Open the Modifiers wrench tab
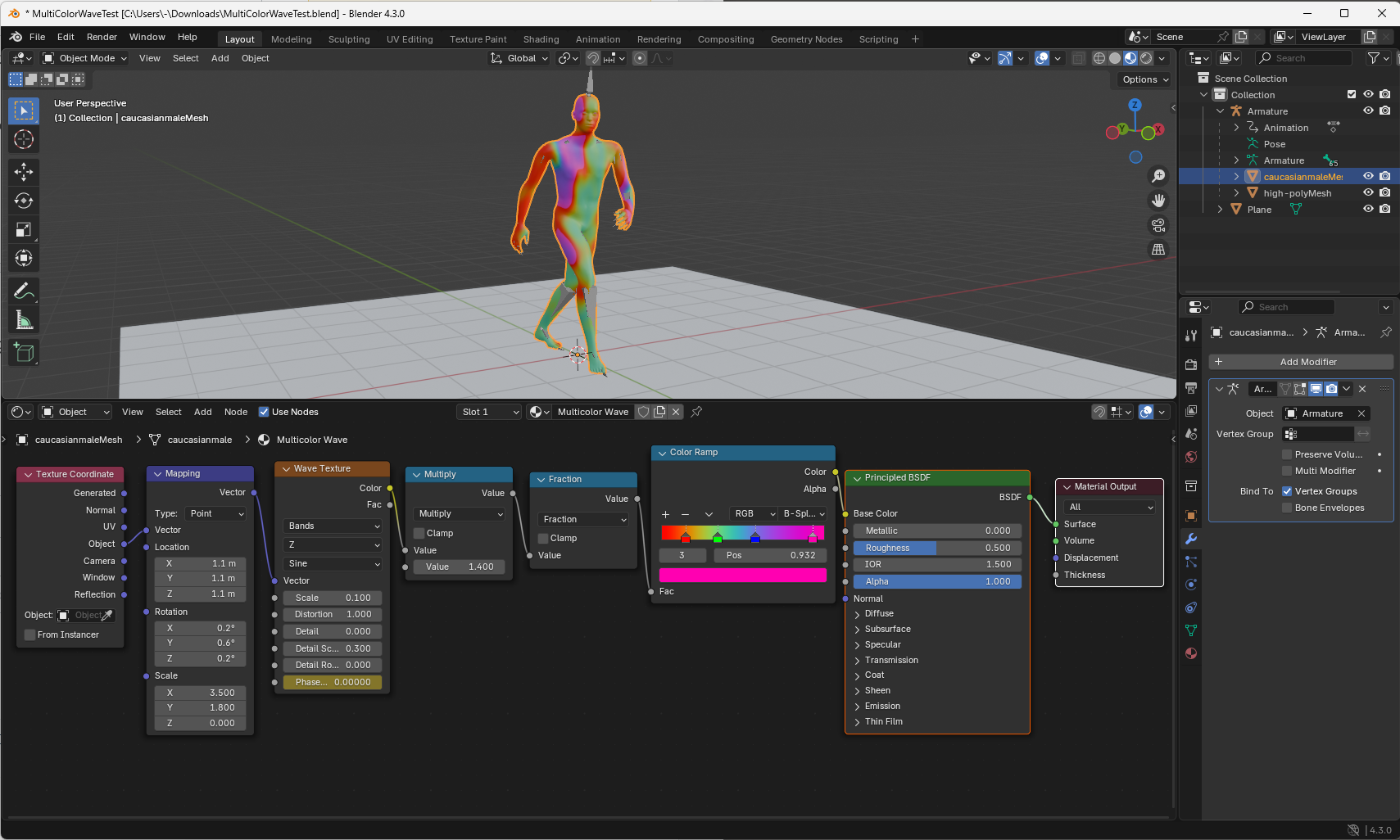Screen dimensions: 1400x840 (1191, 539)
